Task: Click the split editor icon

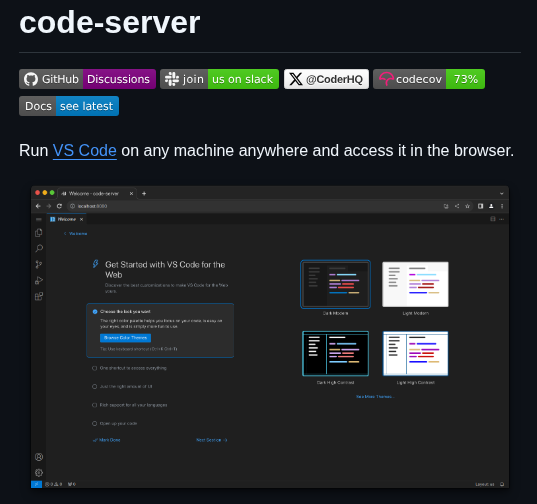Action: pos(493,219)
